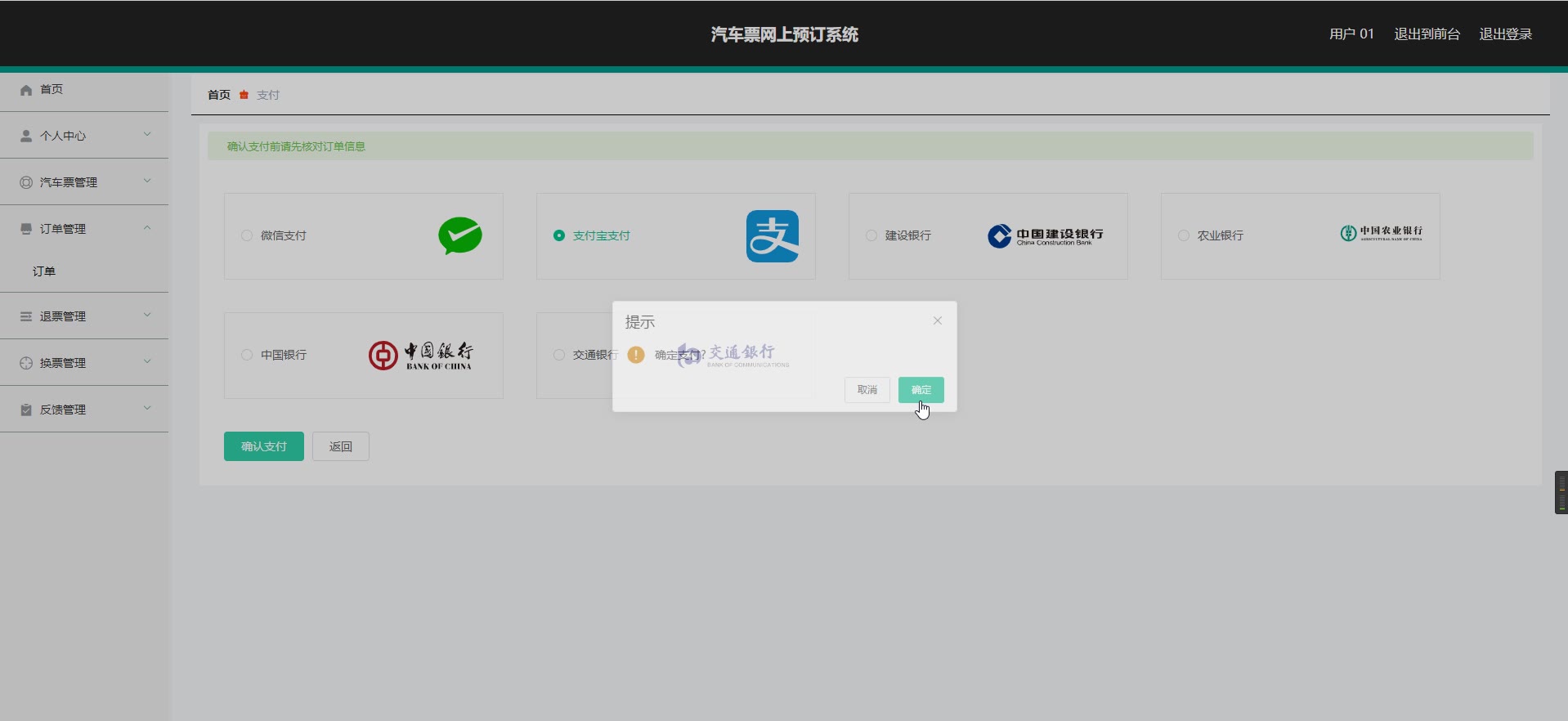Click 退出登录 in the header
The image size is (1568, 721).
pyautogui.click(x=1506, y=34)
